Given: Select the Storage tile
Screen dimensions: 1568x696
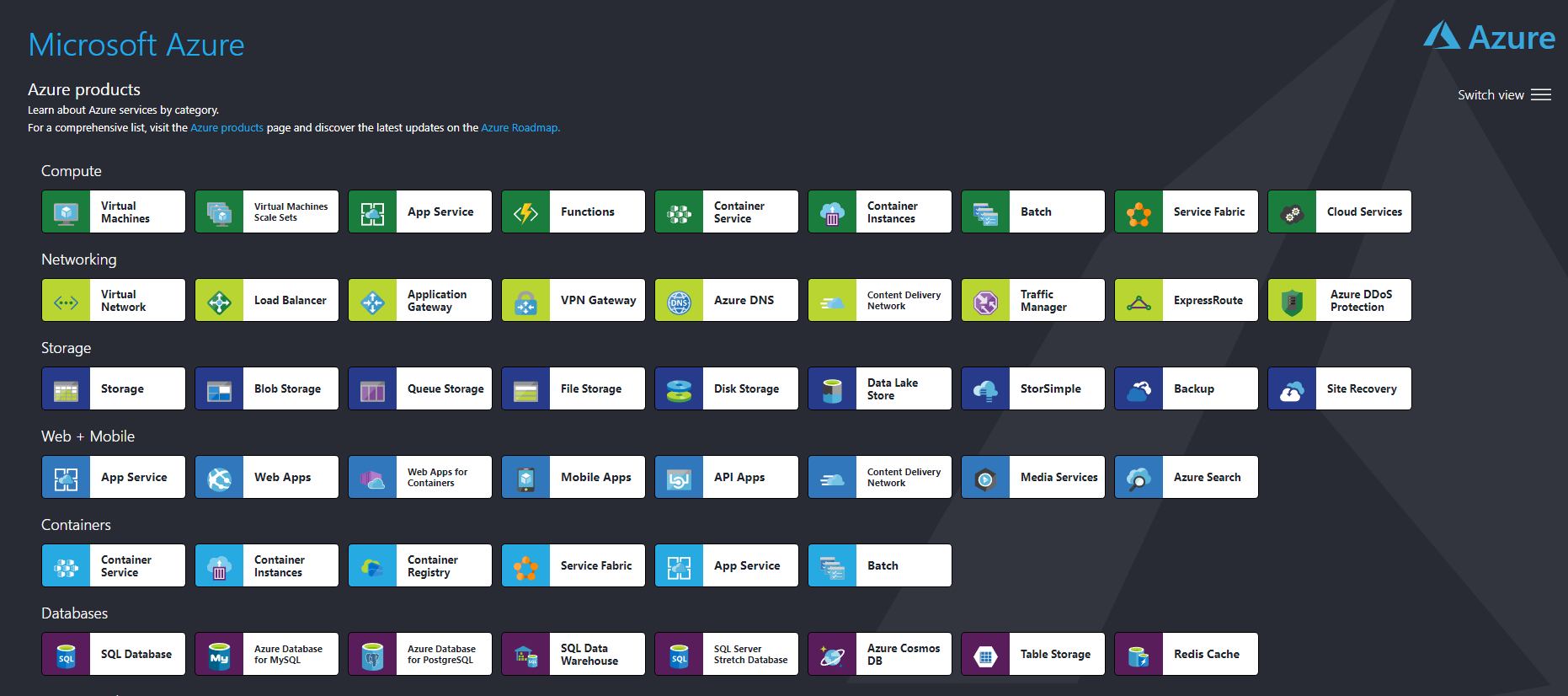Looking at the screenshot, I should (x=114, y=388).
